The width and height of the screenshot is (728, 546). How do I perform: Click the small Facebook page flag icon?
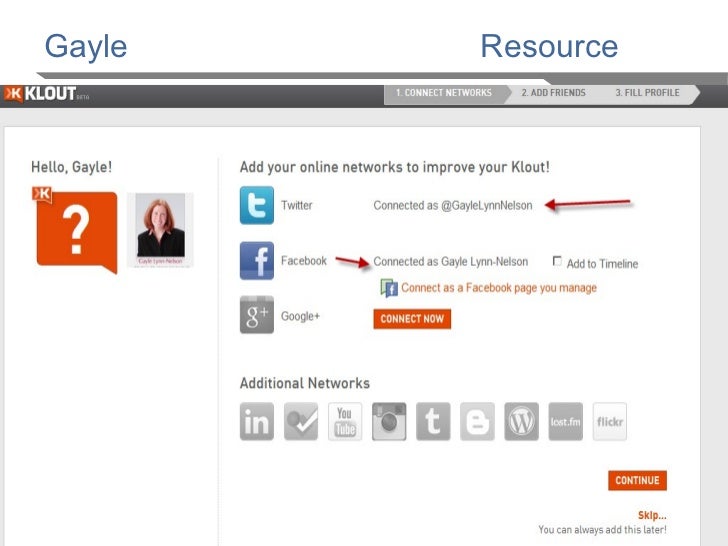point(389,288)
